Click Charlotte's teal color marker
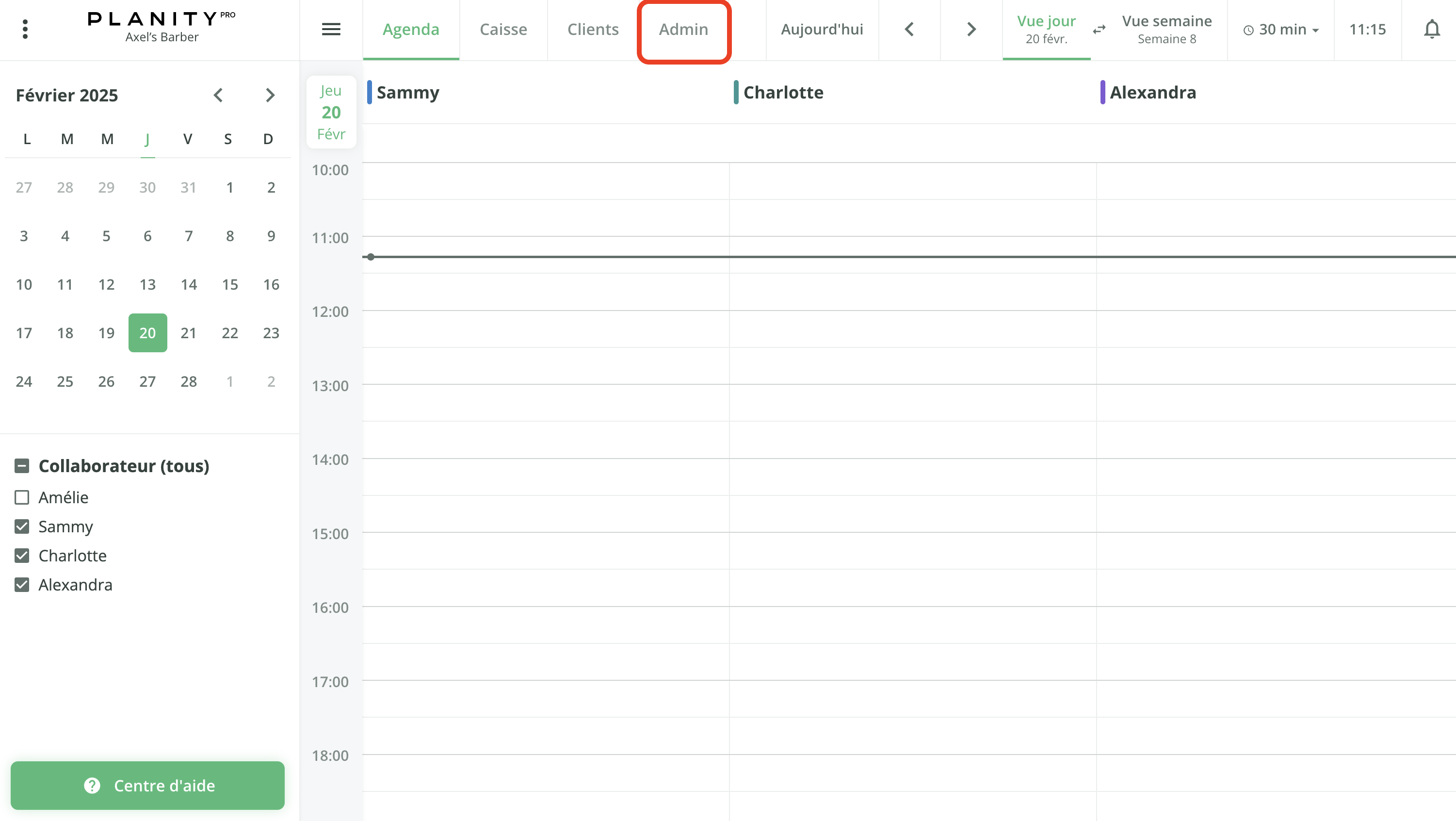The height and width of the screenshot is (821, 1456). pos(736,92)
